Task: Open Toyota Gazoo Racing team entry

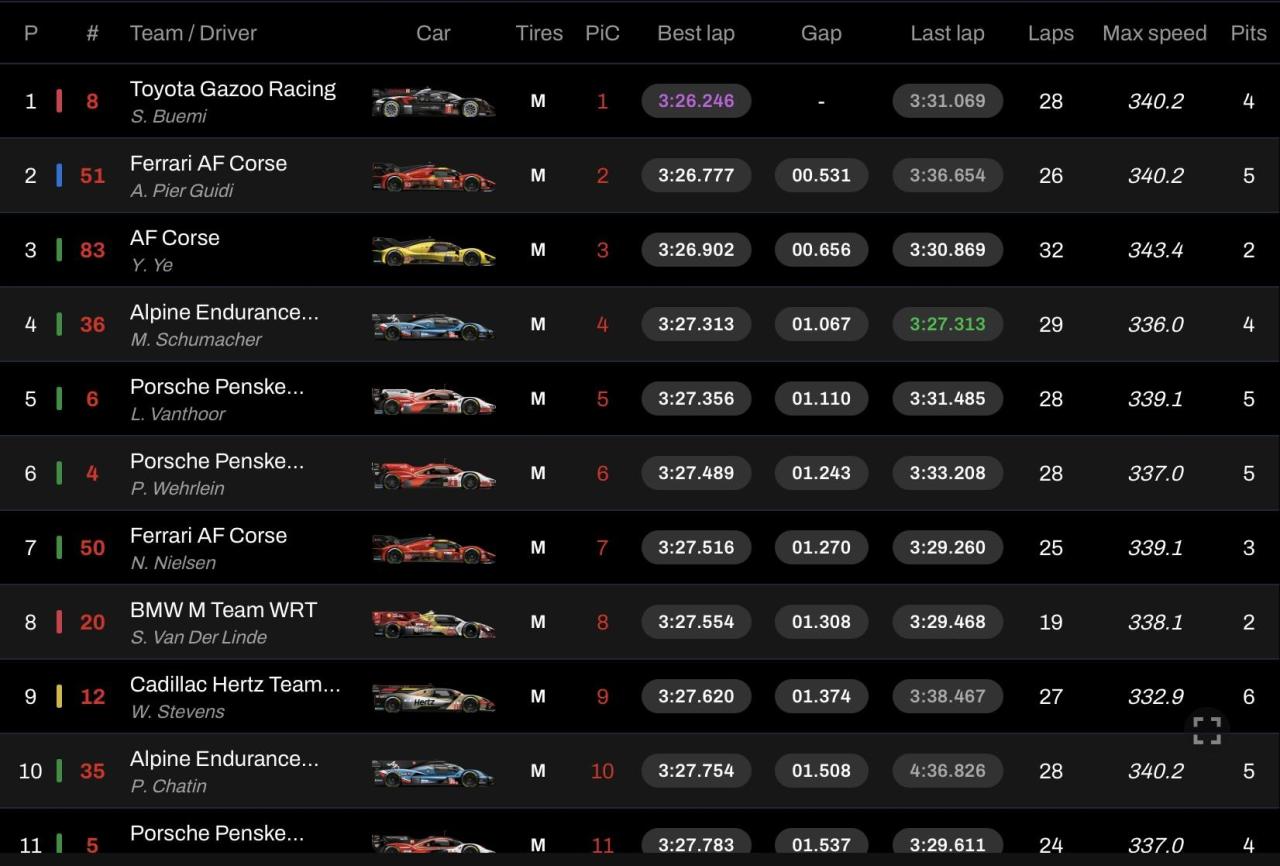Action: pyautogui.click(x=233, y=89)
